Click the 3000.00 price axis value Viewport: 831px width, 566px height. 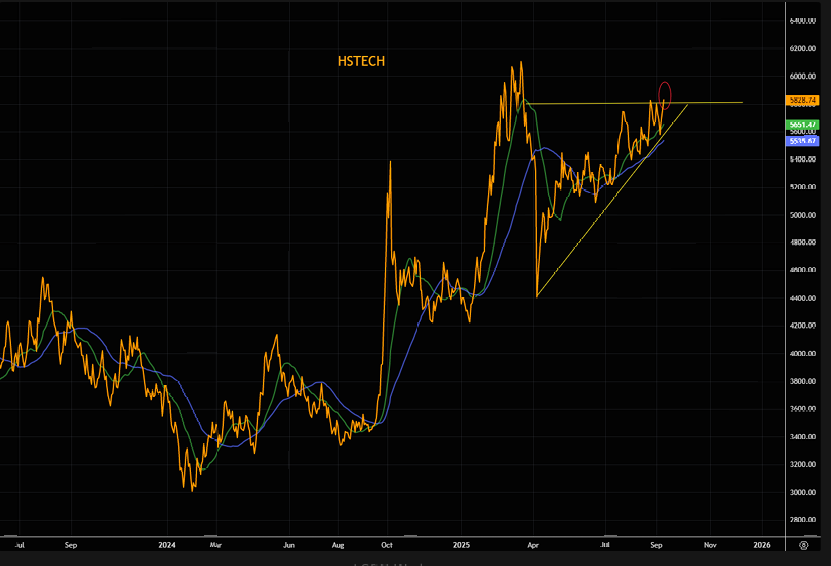tap(803, 492)
